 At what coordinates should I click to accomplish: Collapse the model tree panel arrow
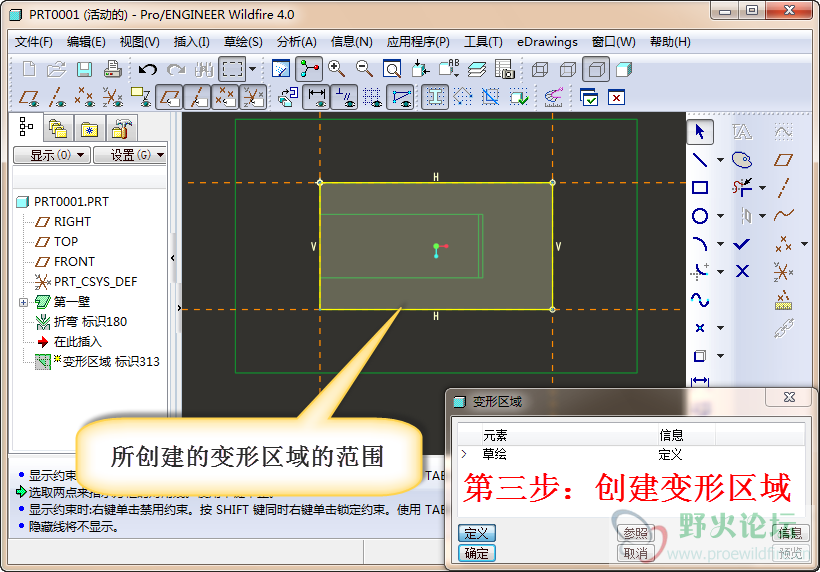coord(173,258)
